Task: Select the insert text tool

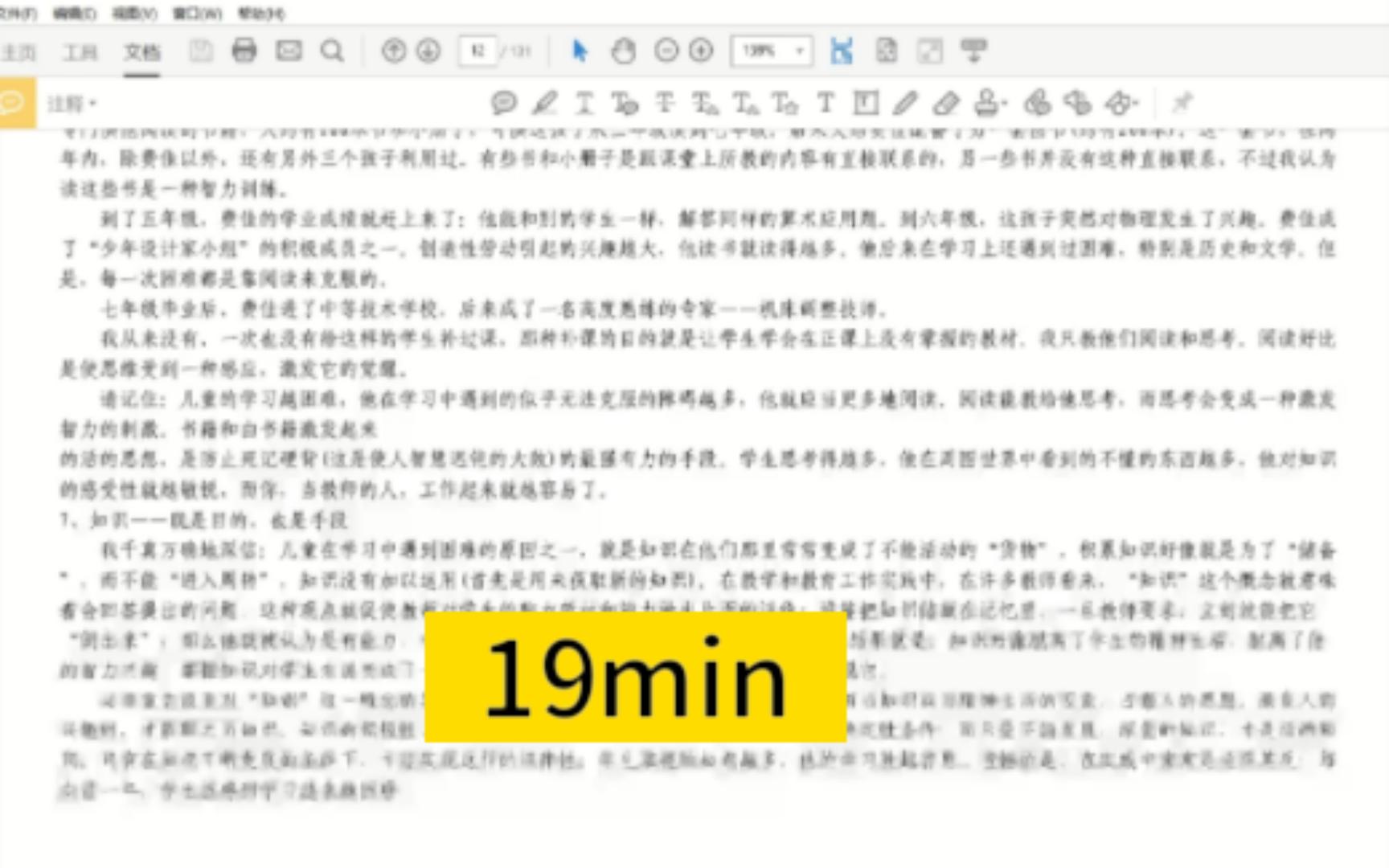Action: [x=745, y=103]
